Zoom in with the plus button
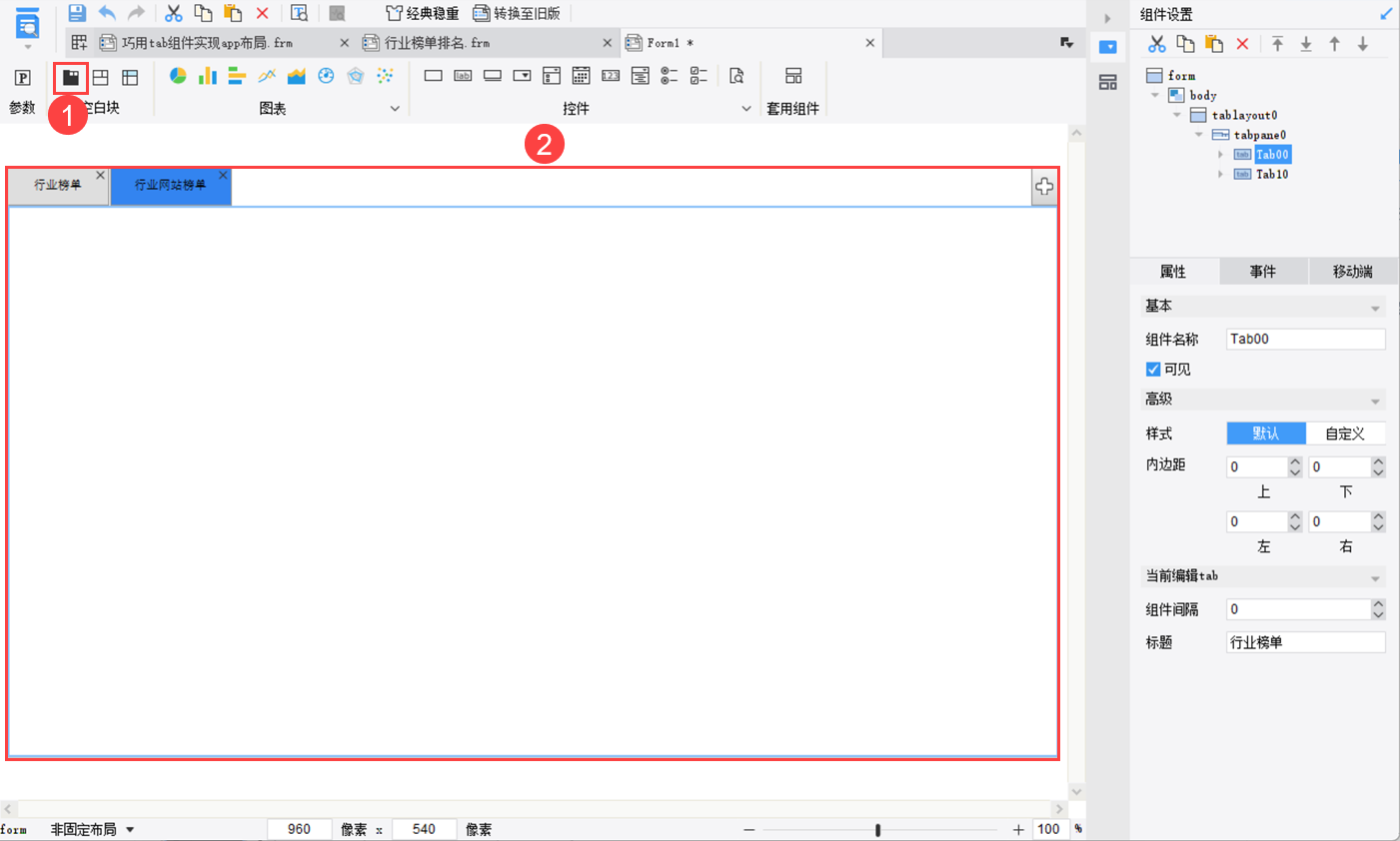Image resolution: width=1400 pixels, height=841 pixels. (1018, 830)
